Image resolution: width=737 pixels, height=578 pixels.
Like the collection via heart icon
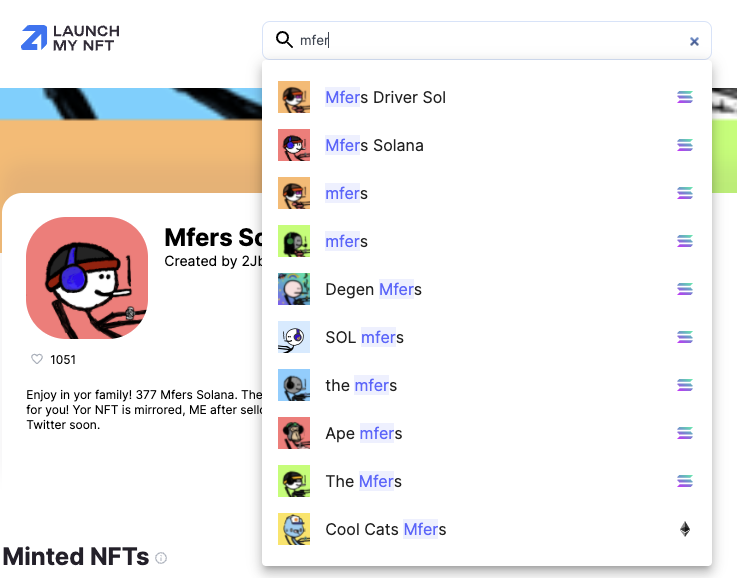[x=37, y=359]
